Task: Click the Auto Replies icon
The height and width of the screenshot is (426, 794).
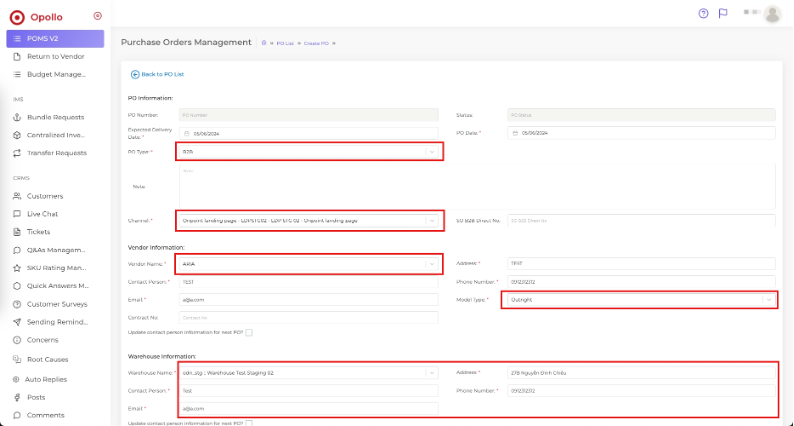Action: point(16,379)
